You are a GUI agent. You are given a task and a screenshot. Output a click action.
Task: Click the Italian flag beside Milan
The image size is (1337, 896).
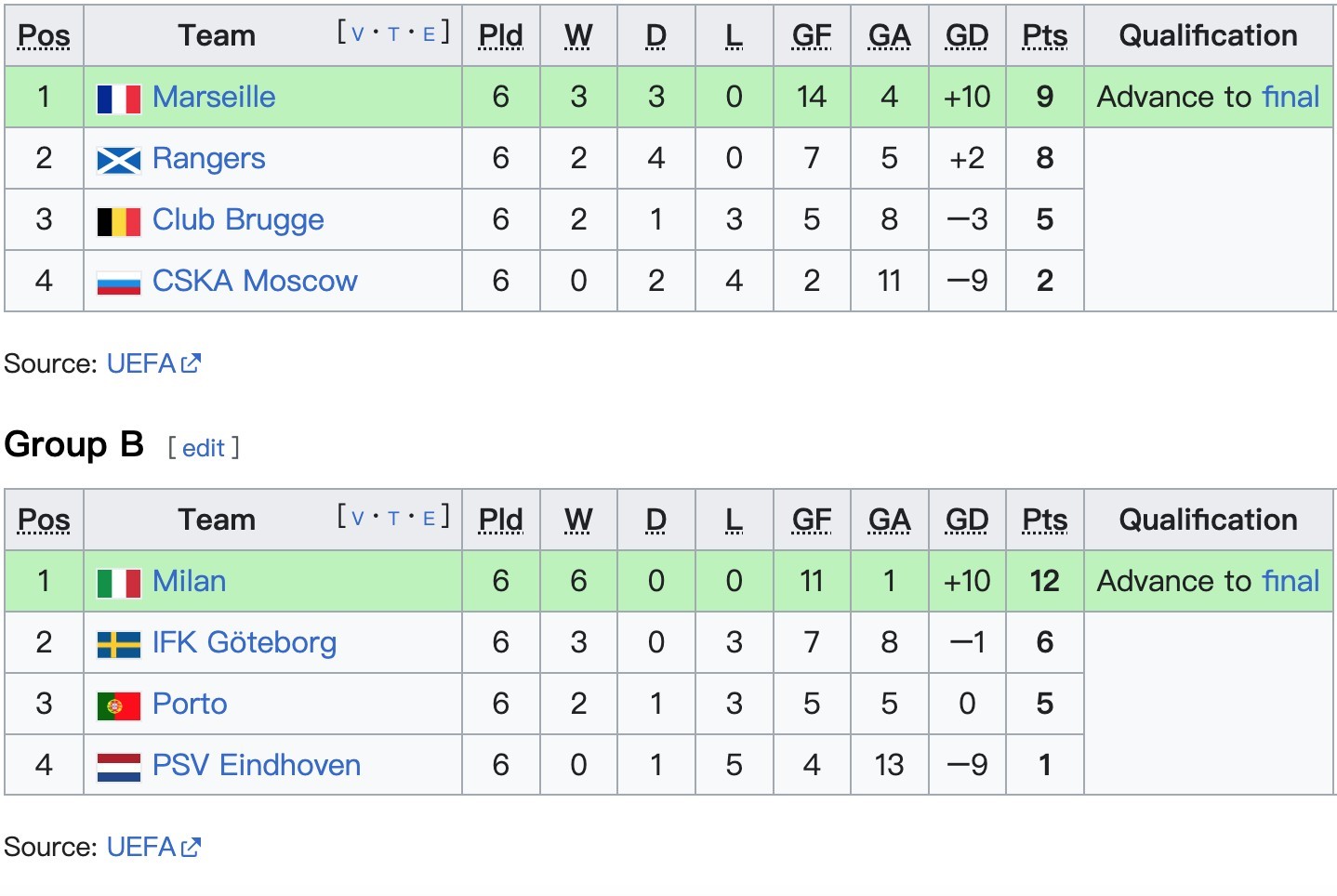tap(119, 583)
